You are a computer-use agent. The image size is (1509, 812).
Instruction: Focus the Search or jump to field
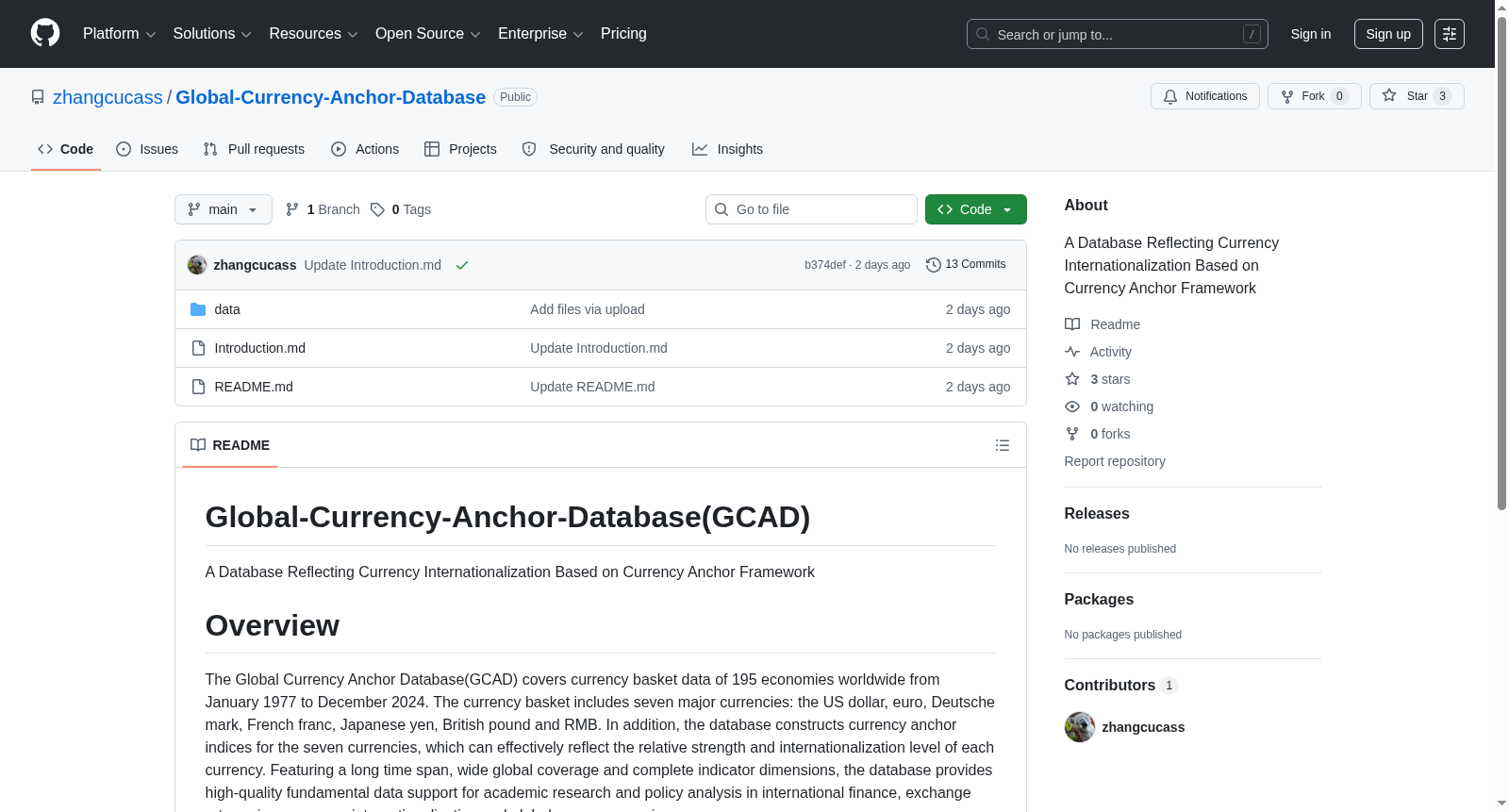[x=1118, y=34]
